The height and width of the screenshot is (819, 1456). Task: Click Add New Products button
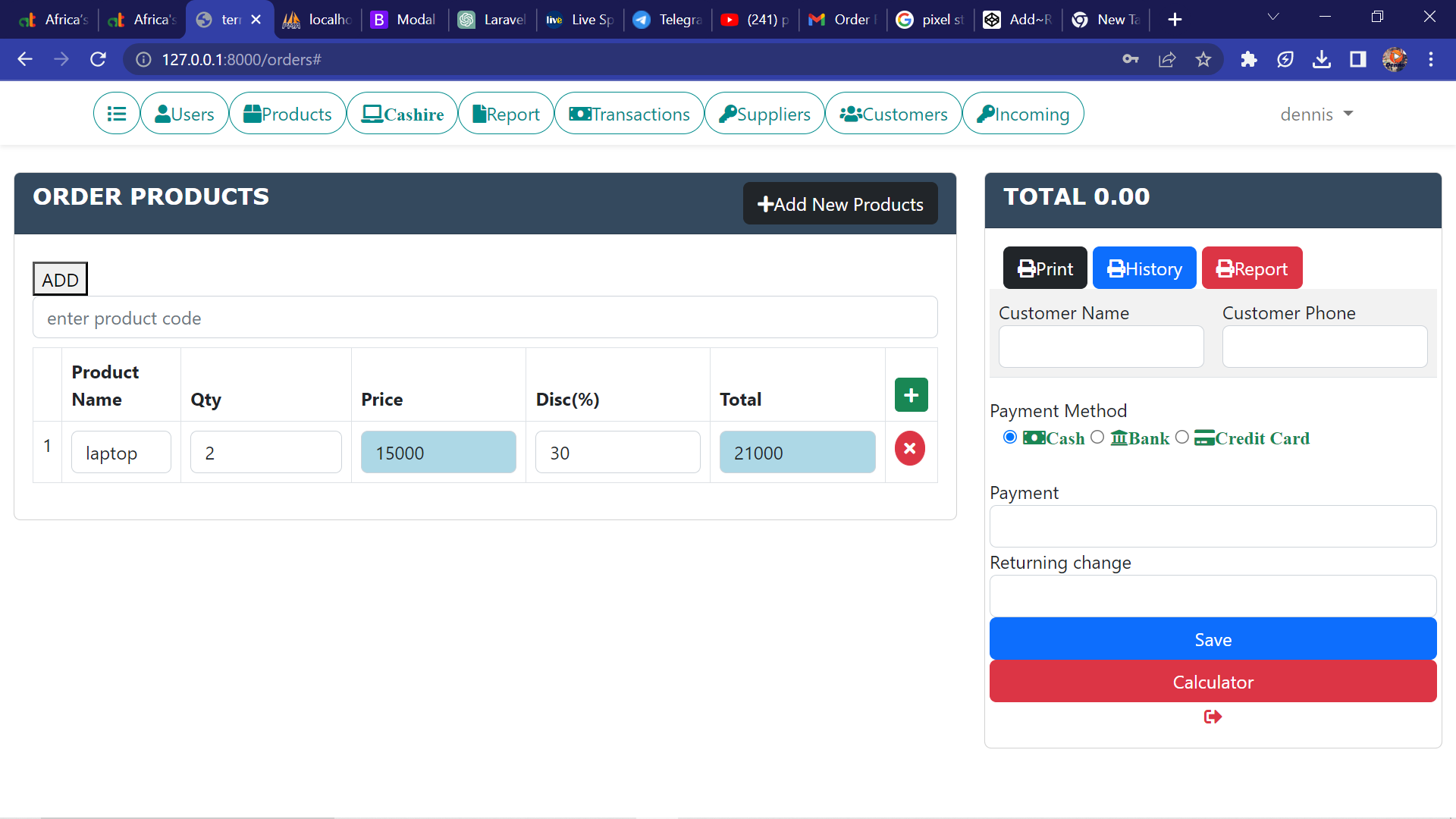point(840,204)
